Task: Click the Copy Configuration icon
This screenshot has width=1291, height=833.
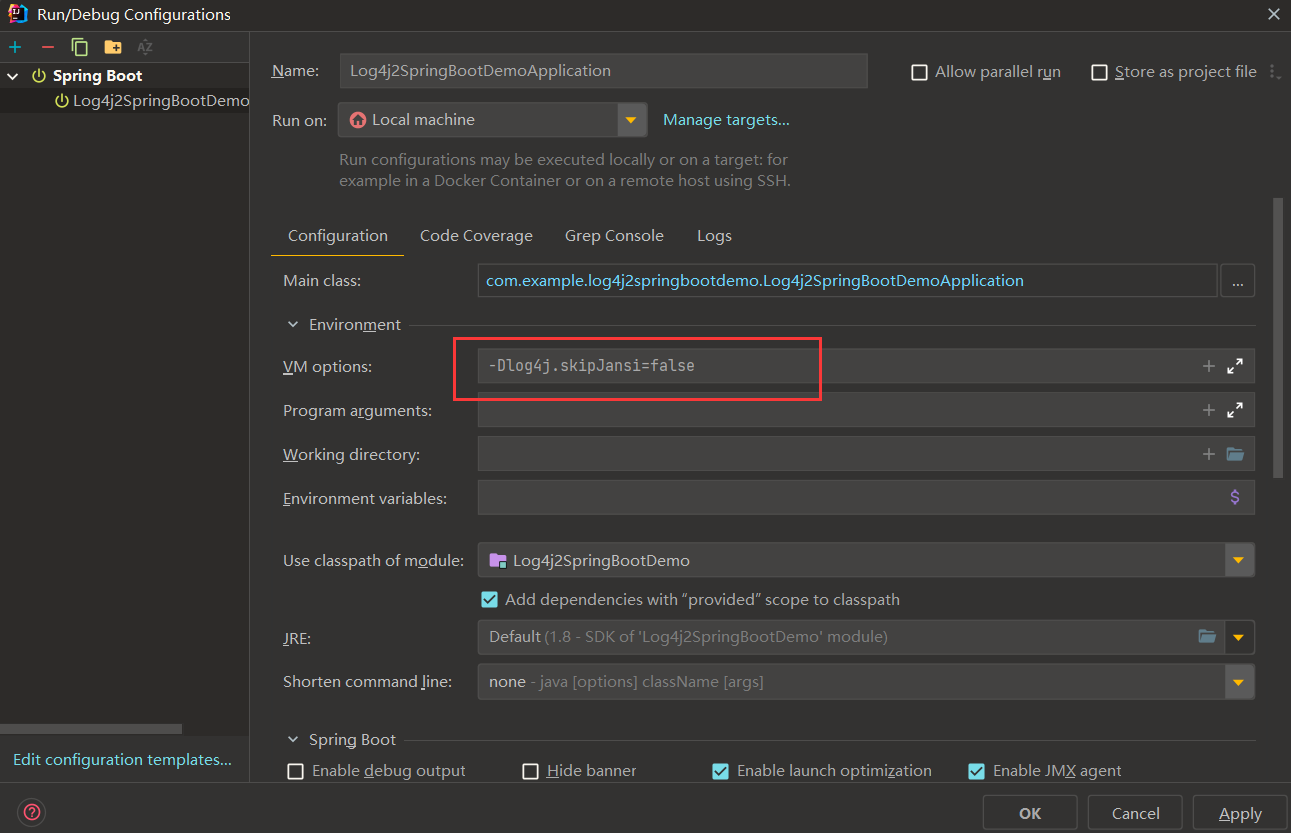Action: tap(80, 47)
